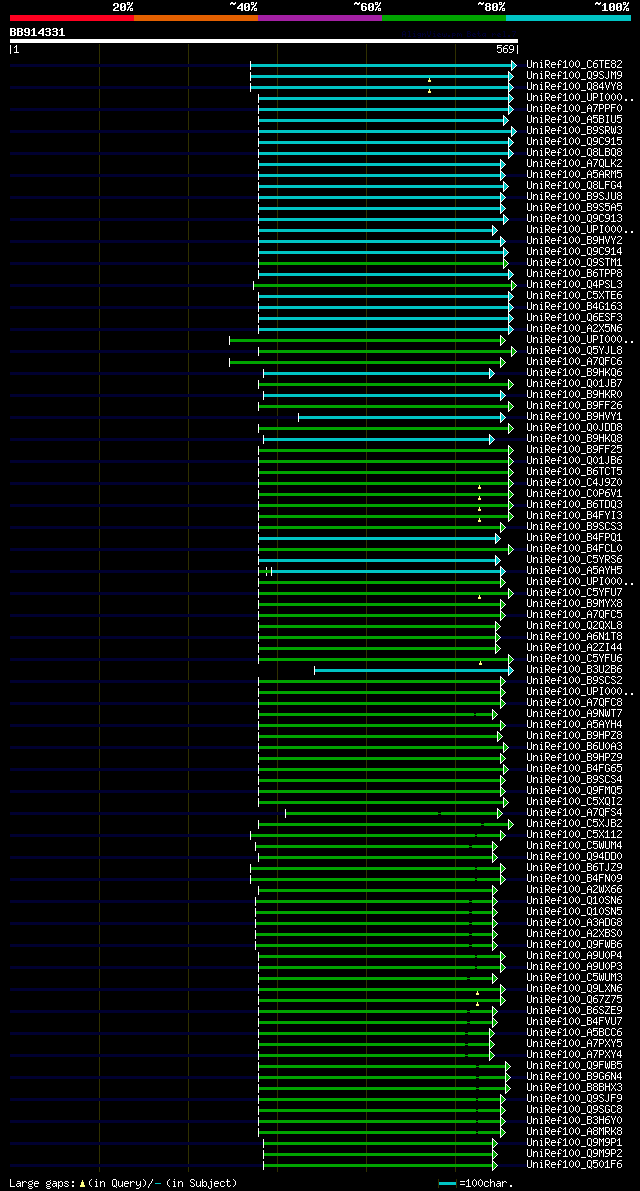Screen dimensions: 640x1191
Task: Select the UniRef100_Q6ESF3 label
Action: point(574,317)
